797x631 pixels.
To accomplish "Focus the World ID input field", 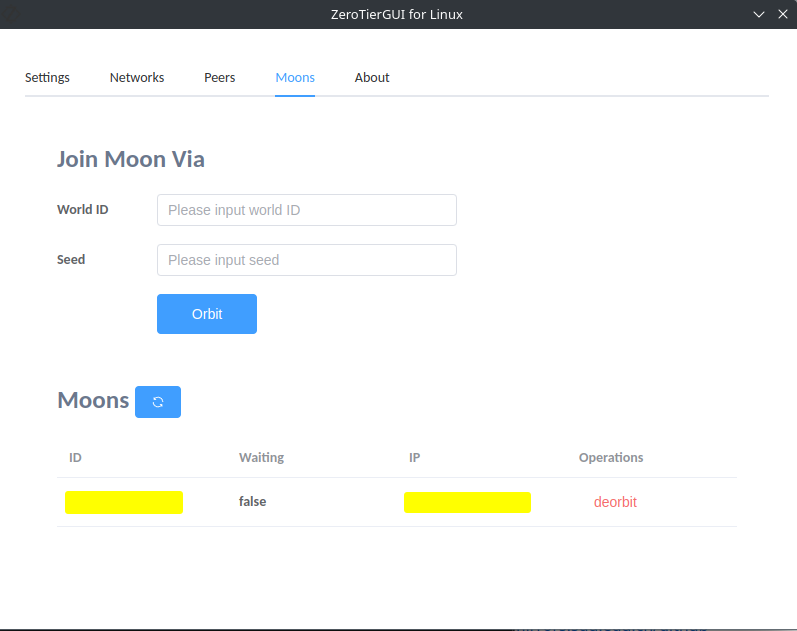I will tap(306, 210).
